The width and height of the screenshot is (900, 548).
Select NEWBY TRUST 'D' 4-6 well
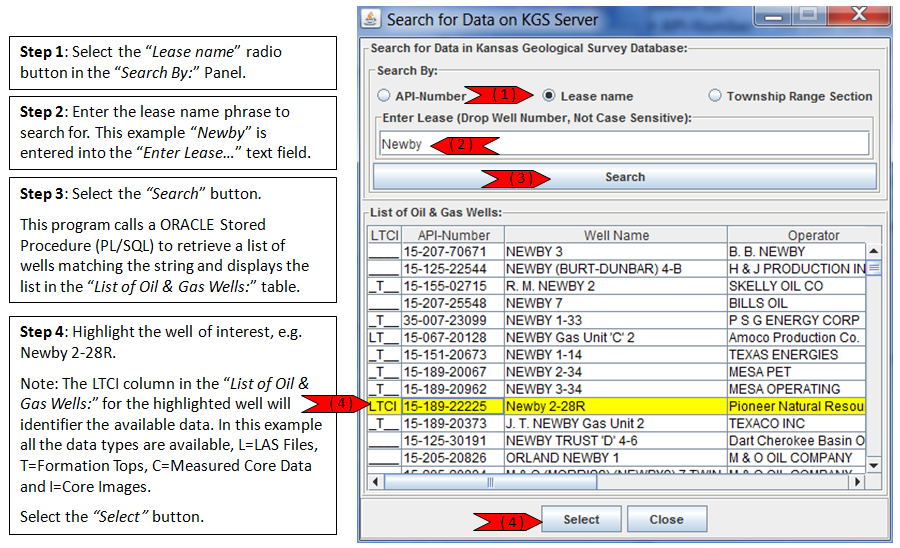pos(616,441)
